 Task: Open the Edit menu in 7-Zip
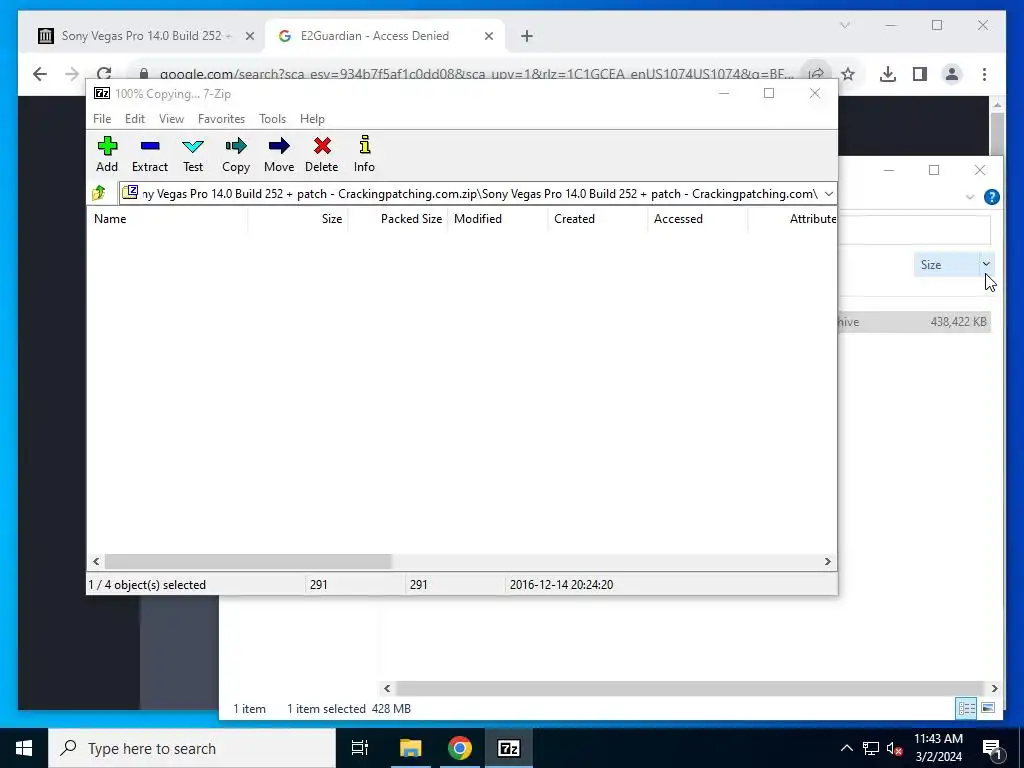(x=135, y=119)
